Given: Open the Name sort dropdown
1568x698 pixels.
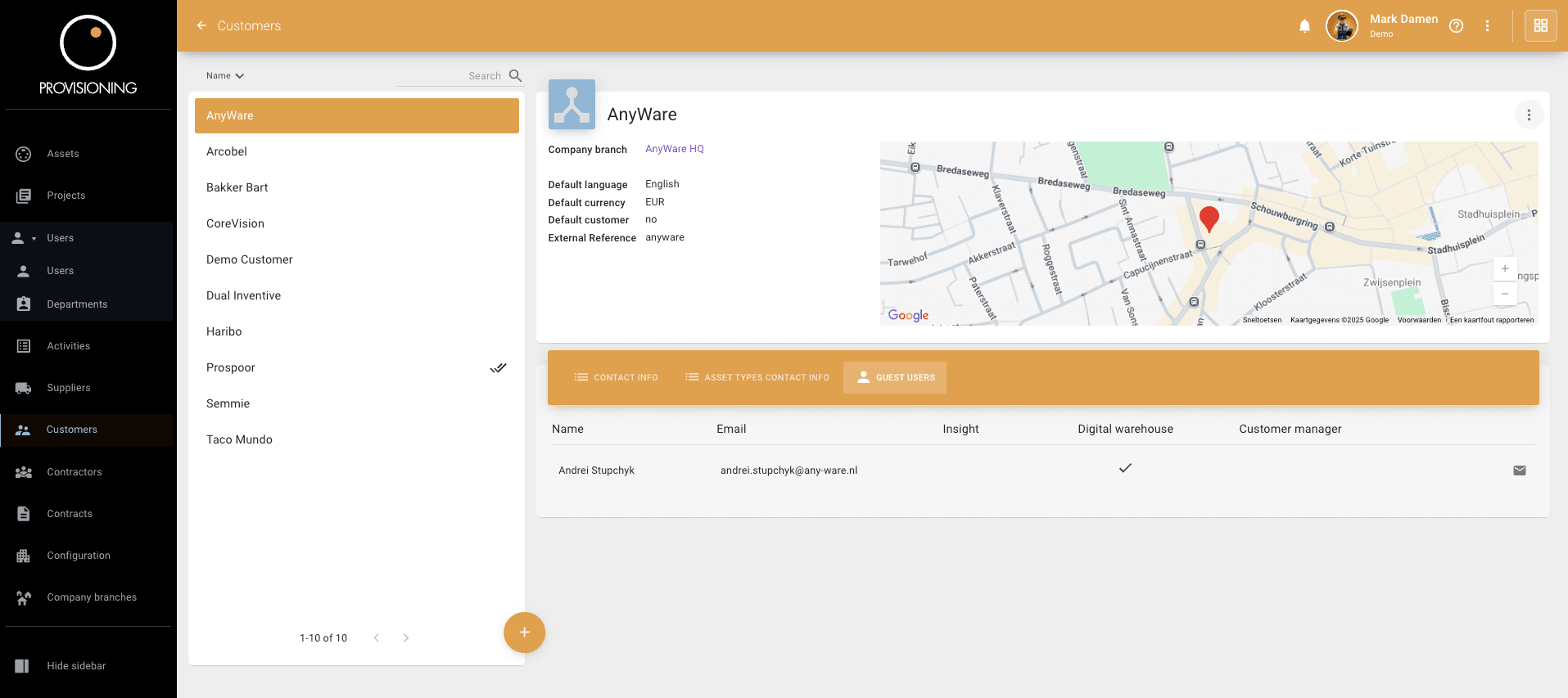Looking at the screenshot, I should pos(225,75).
